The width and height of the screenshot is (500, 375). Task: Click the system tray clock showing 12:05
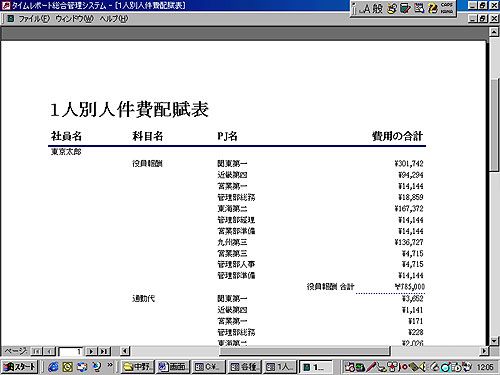click(x=485, y=367)
